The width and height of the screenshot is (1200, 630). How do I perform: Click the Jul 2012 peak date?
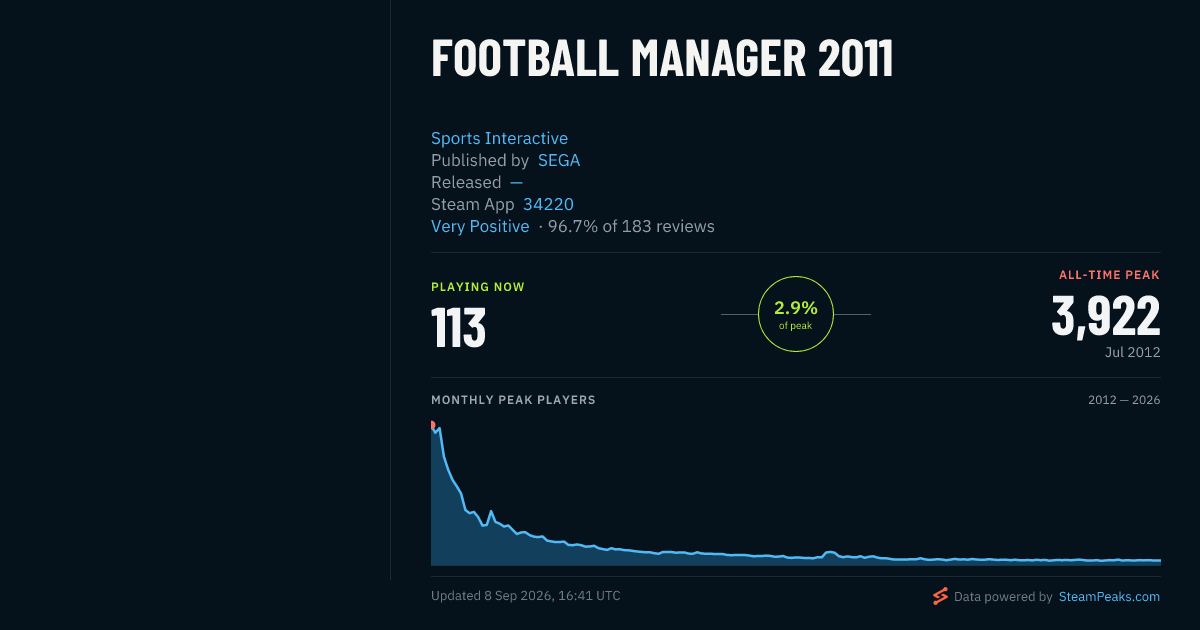1133,352
